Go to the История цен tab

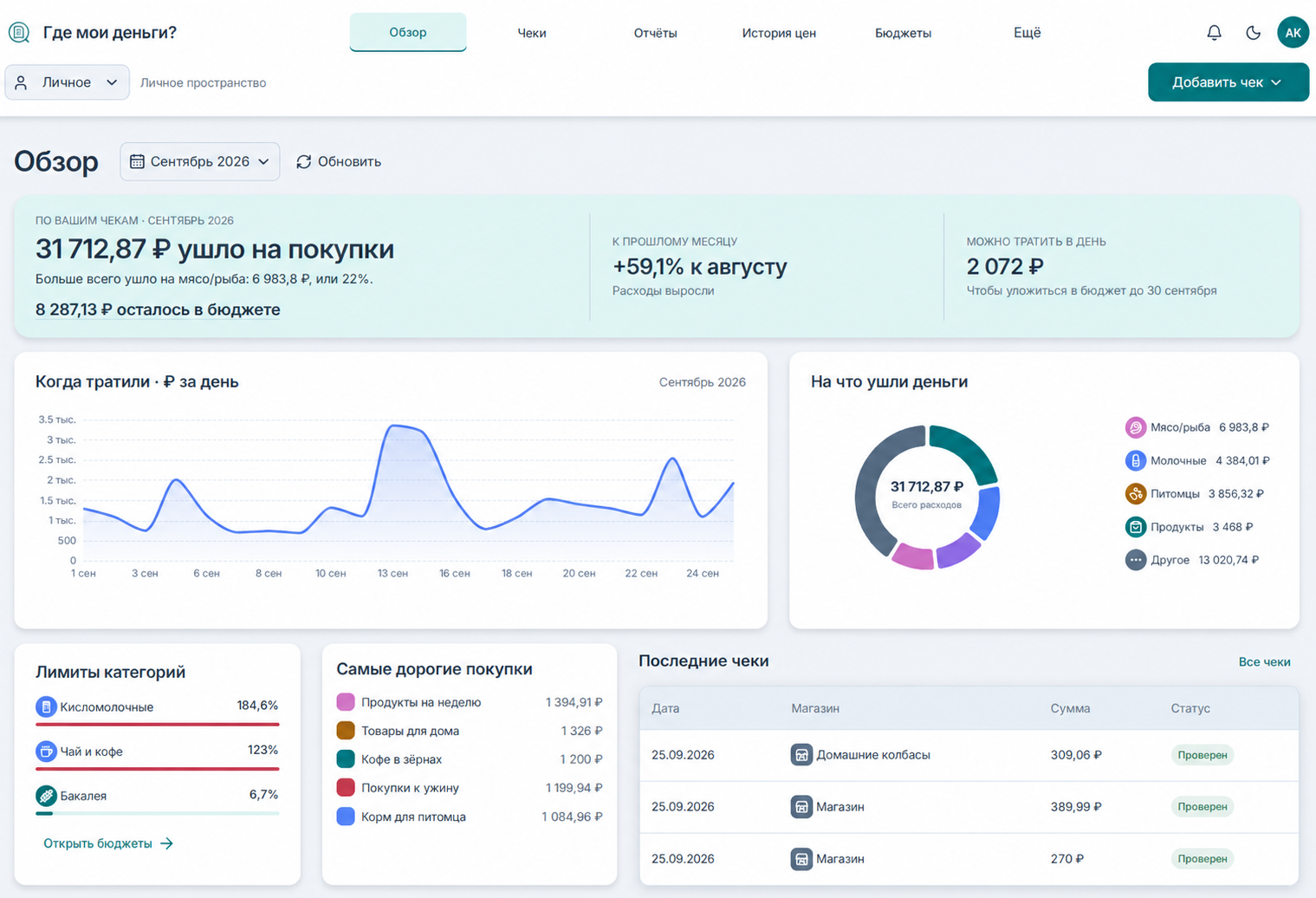tap(779, 33)
